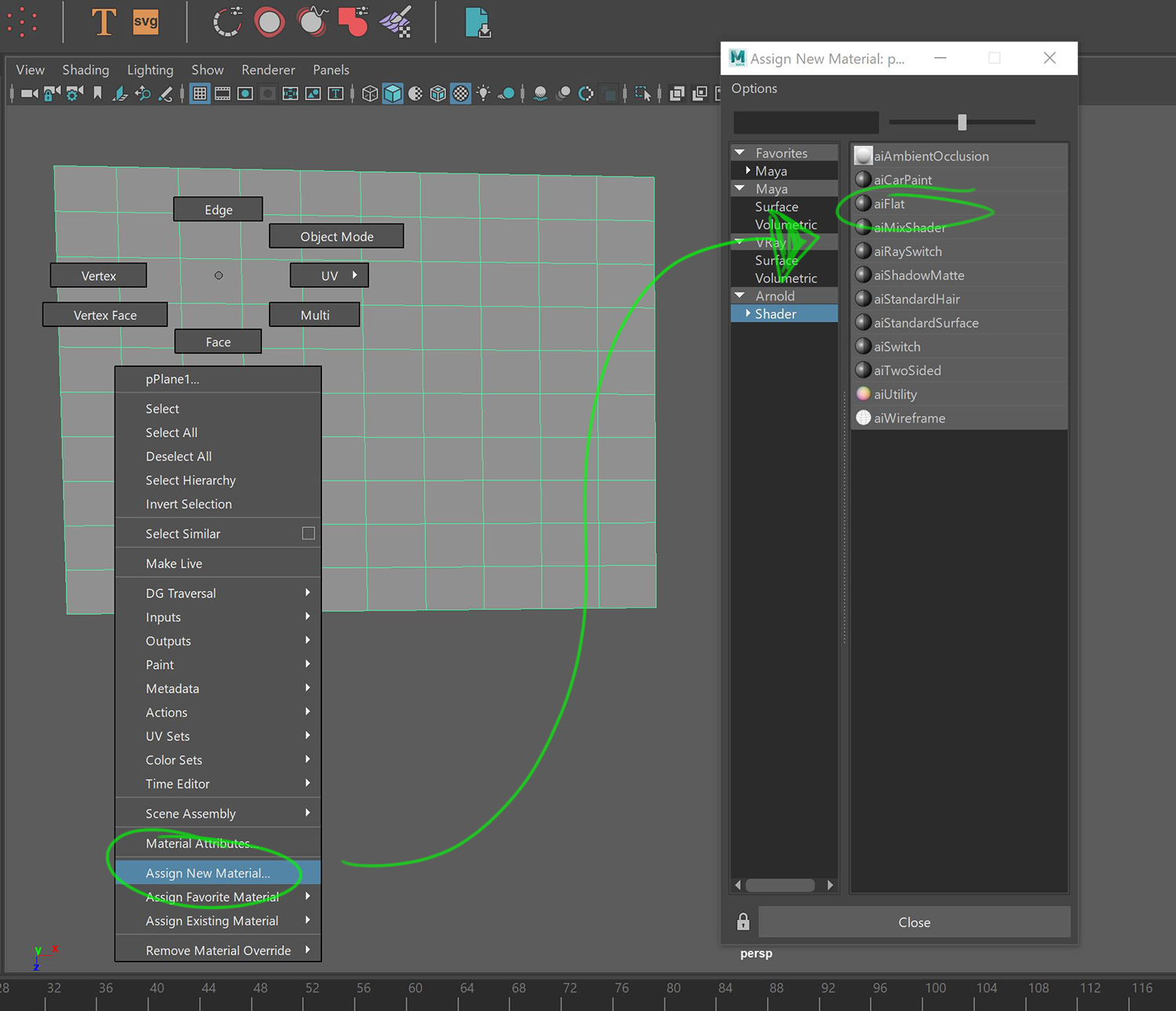This screenshot has width=1176, height=1011.
Task: Create polygon text with the orange T icon
Action: (103, 22)
